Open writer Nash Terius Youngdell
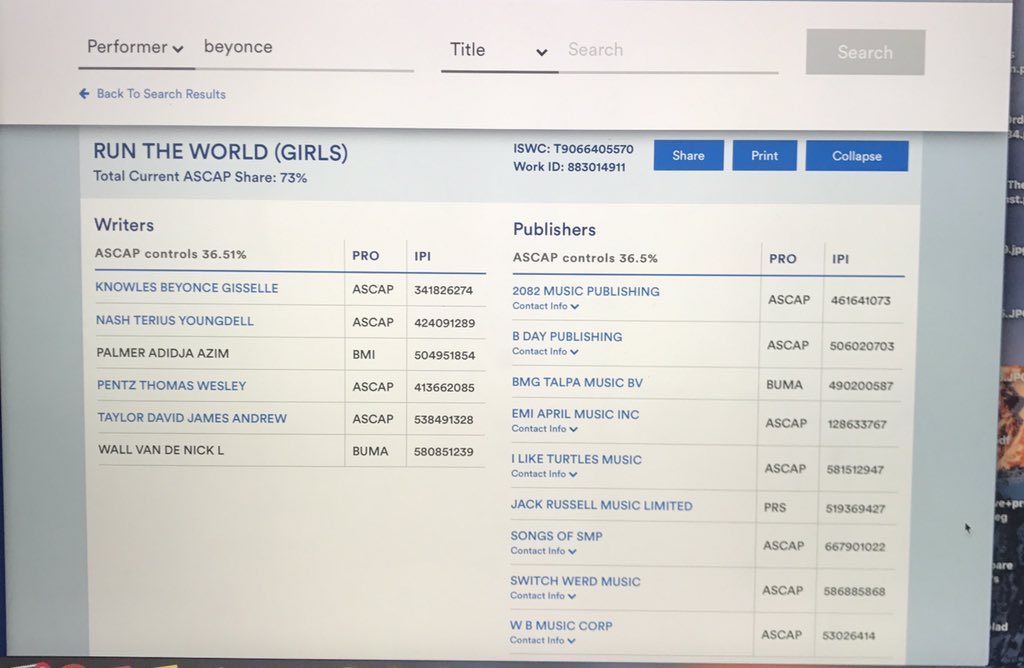The image size is (1024, 668). (x=174, y=321)
